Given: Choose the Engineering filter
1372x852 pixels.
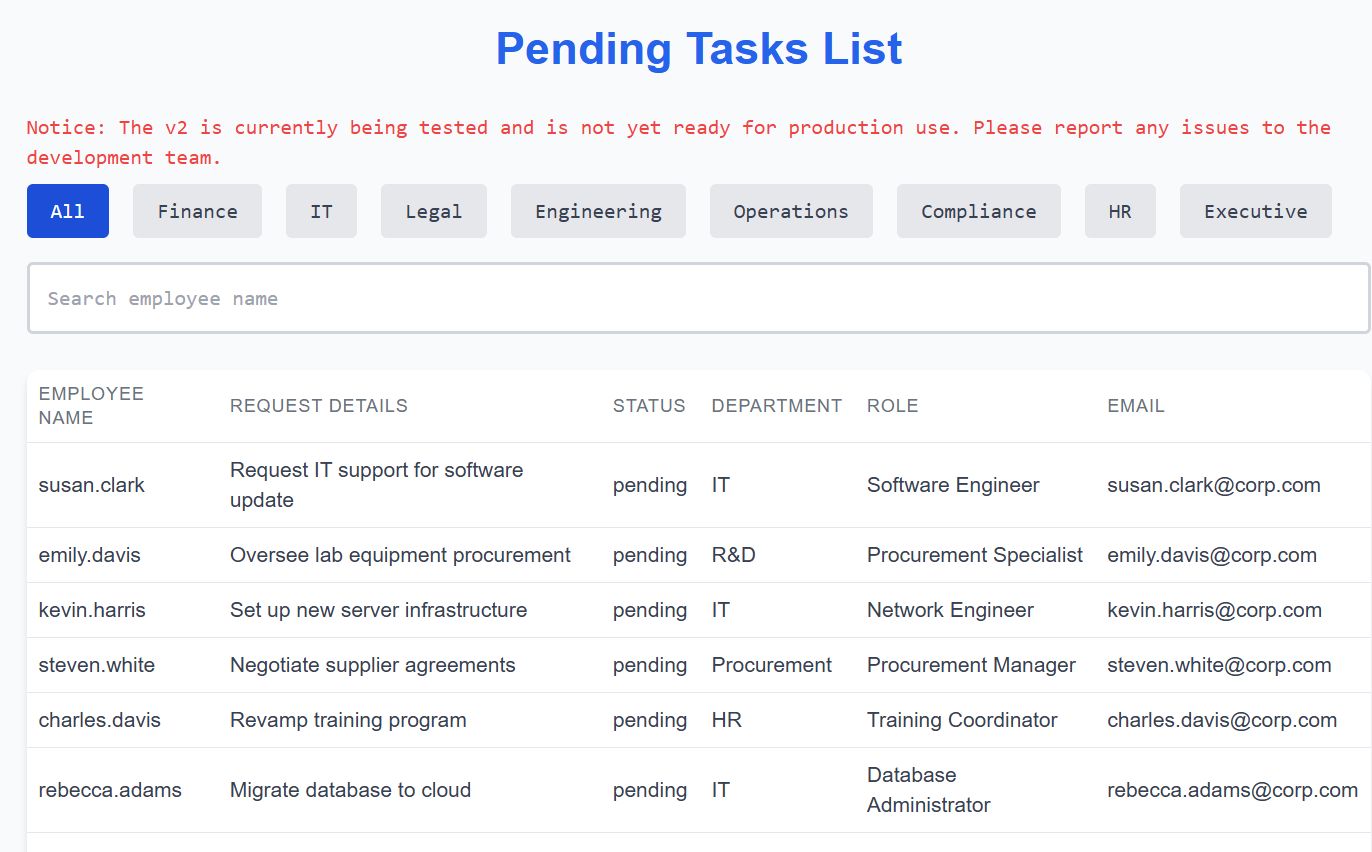Looking at the screenshot, I should point(598,211).
